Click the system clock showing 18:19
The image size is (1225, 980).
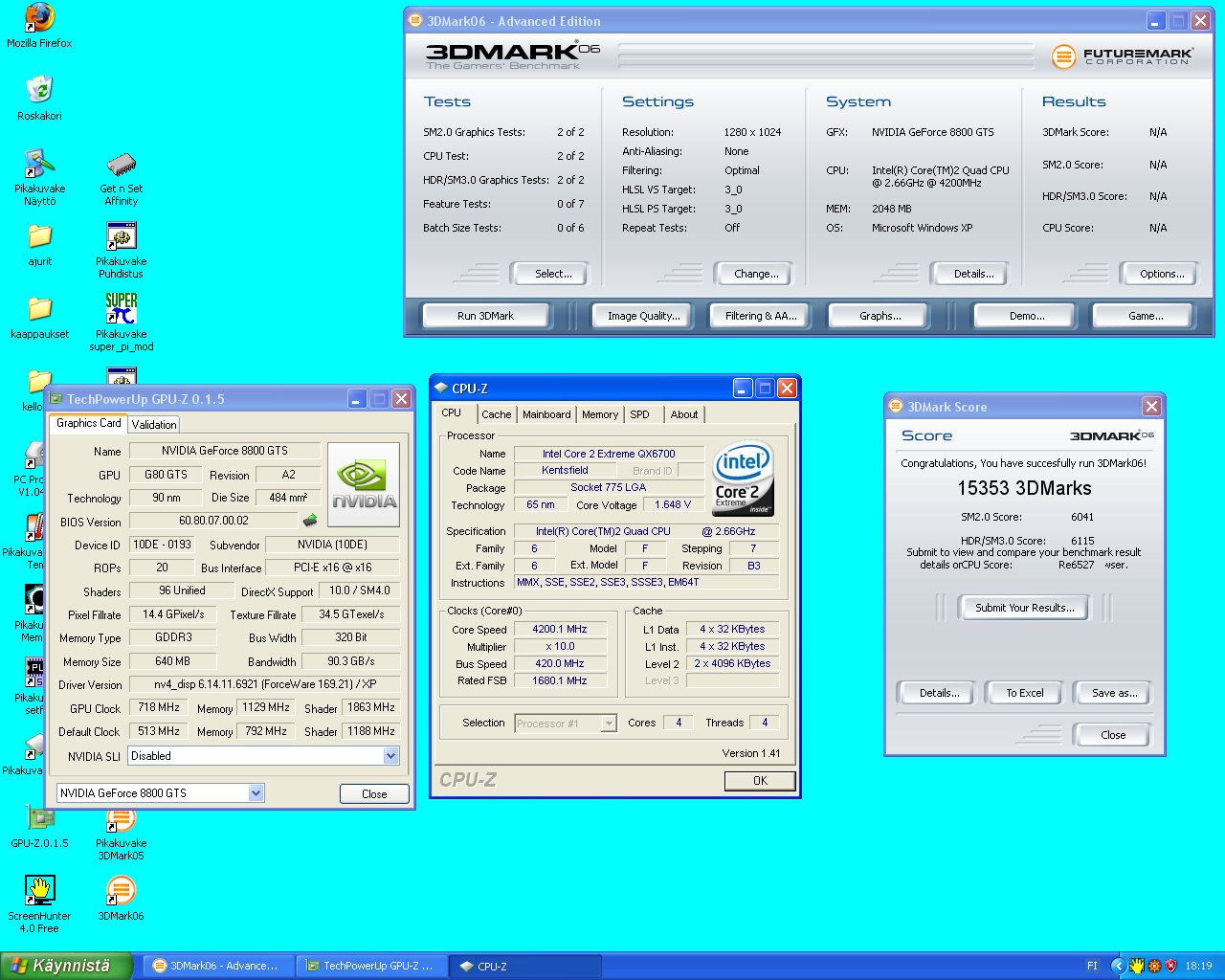coord(1198,966)
